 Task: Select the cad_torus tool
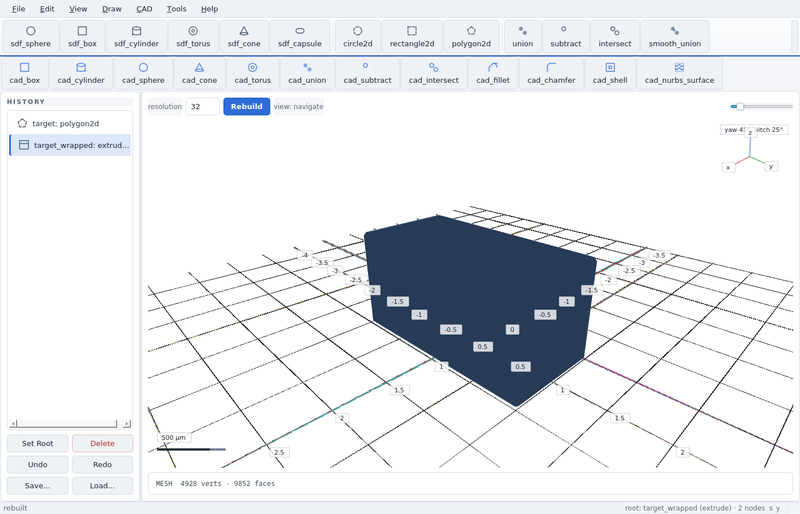tap(253, 74)
